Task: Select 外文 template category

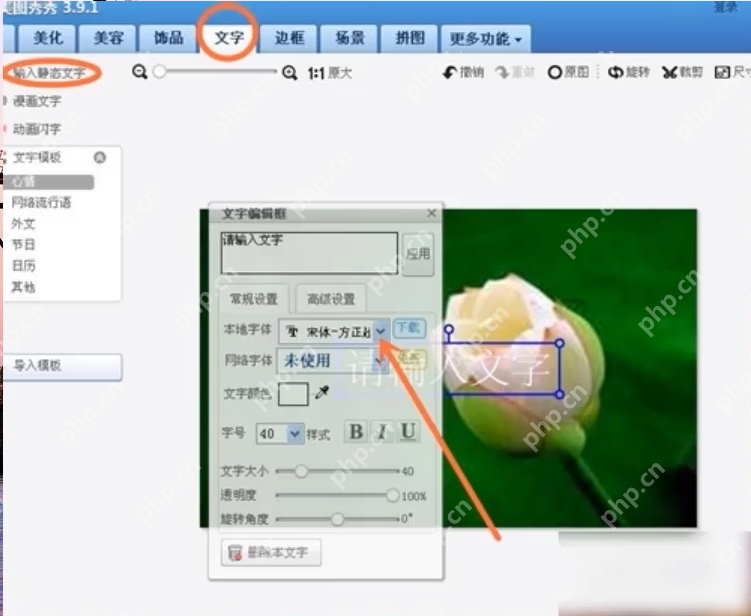Action: (x=23, y=224)
